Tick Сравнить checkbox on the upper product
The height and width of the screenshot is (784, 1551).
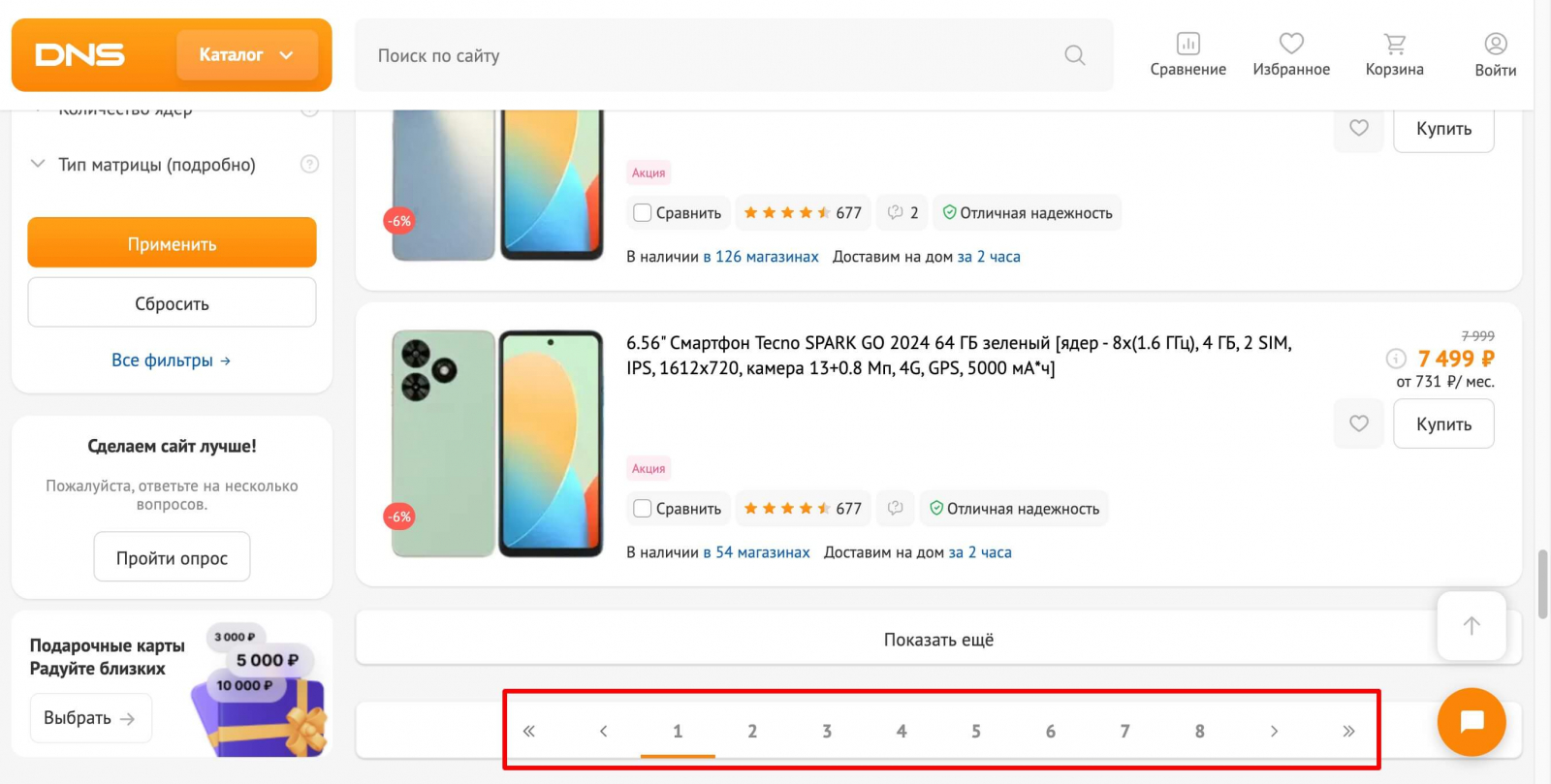click(642, 212)
